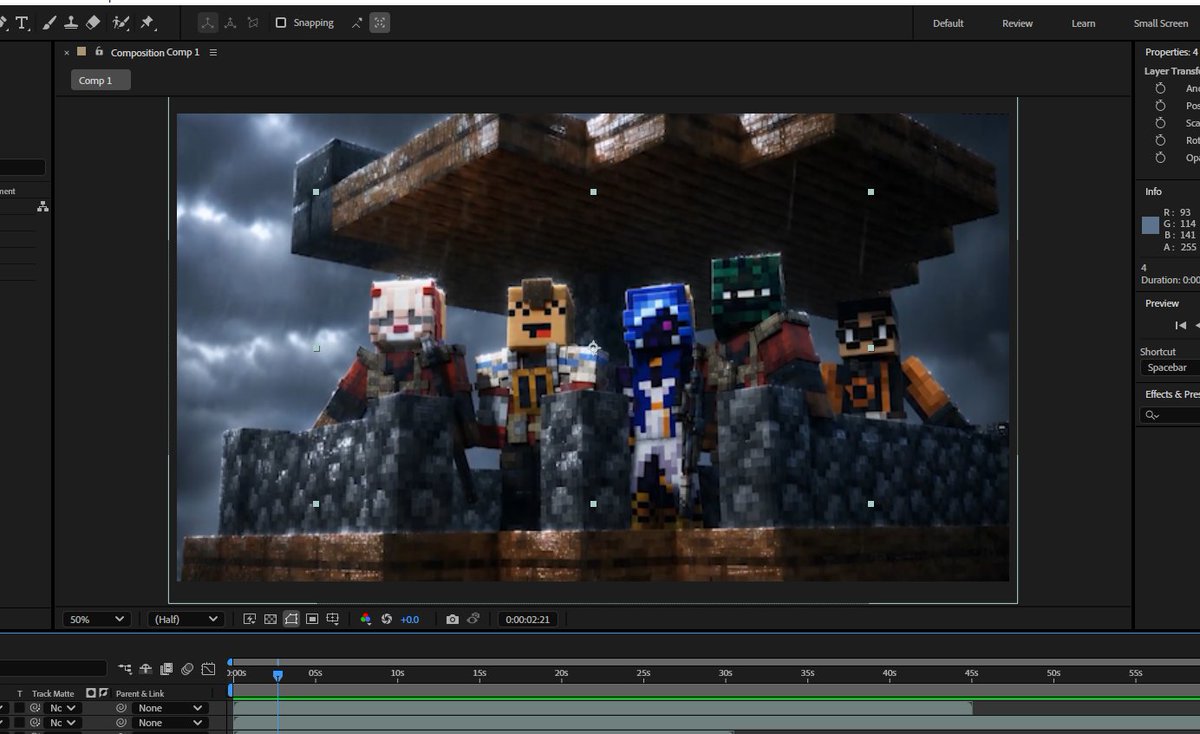Screen dimensions: 1200x734
Task: Click the Preview panel title
Action: (x=1162, y=303)
